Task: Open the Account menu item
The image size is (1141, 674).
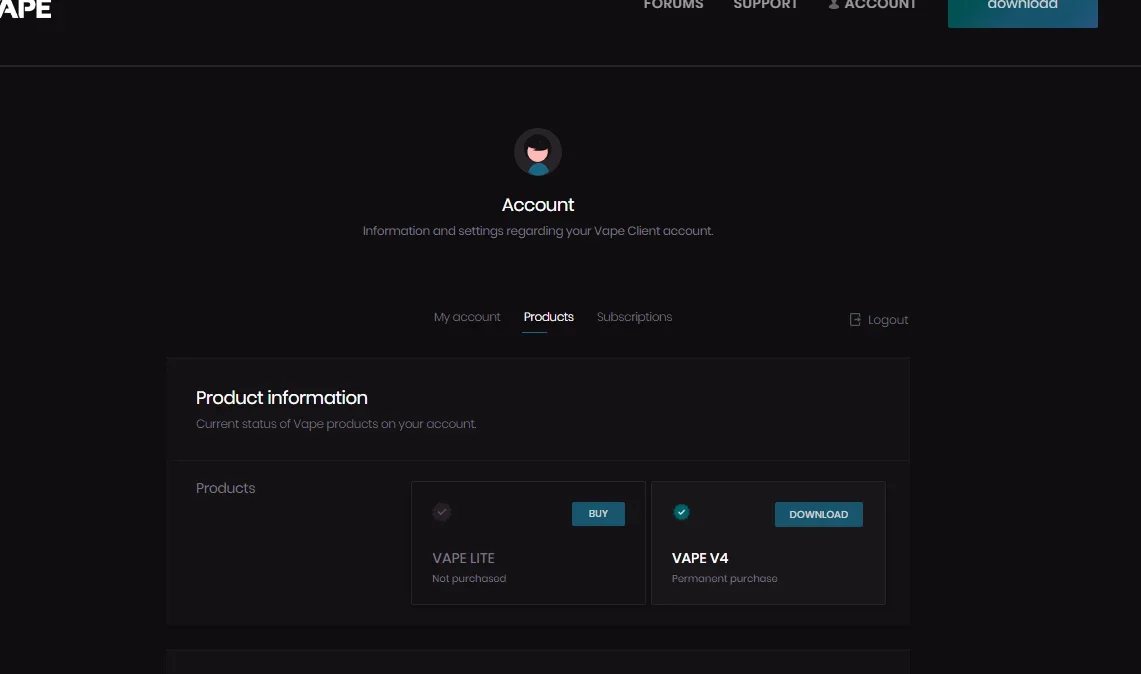Action: point(872,5)
